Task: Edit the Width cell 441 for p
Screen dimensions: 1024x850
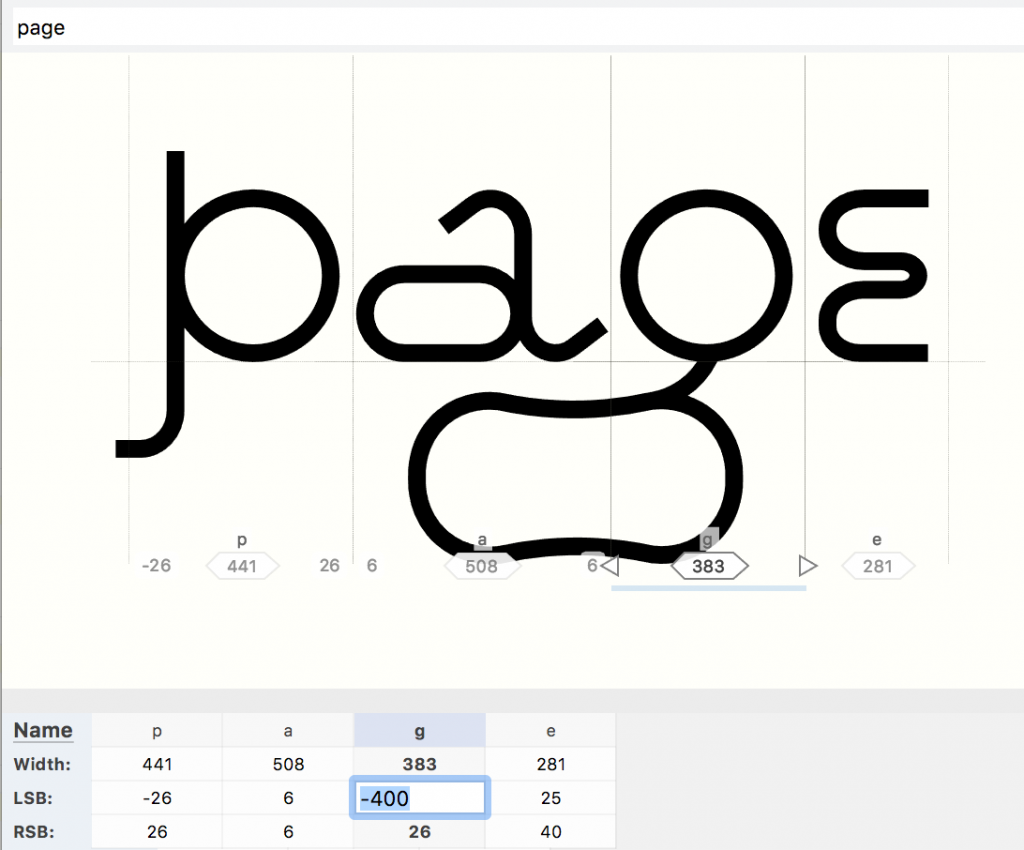Action: [157, 765]
